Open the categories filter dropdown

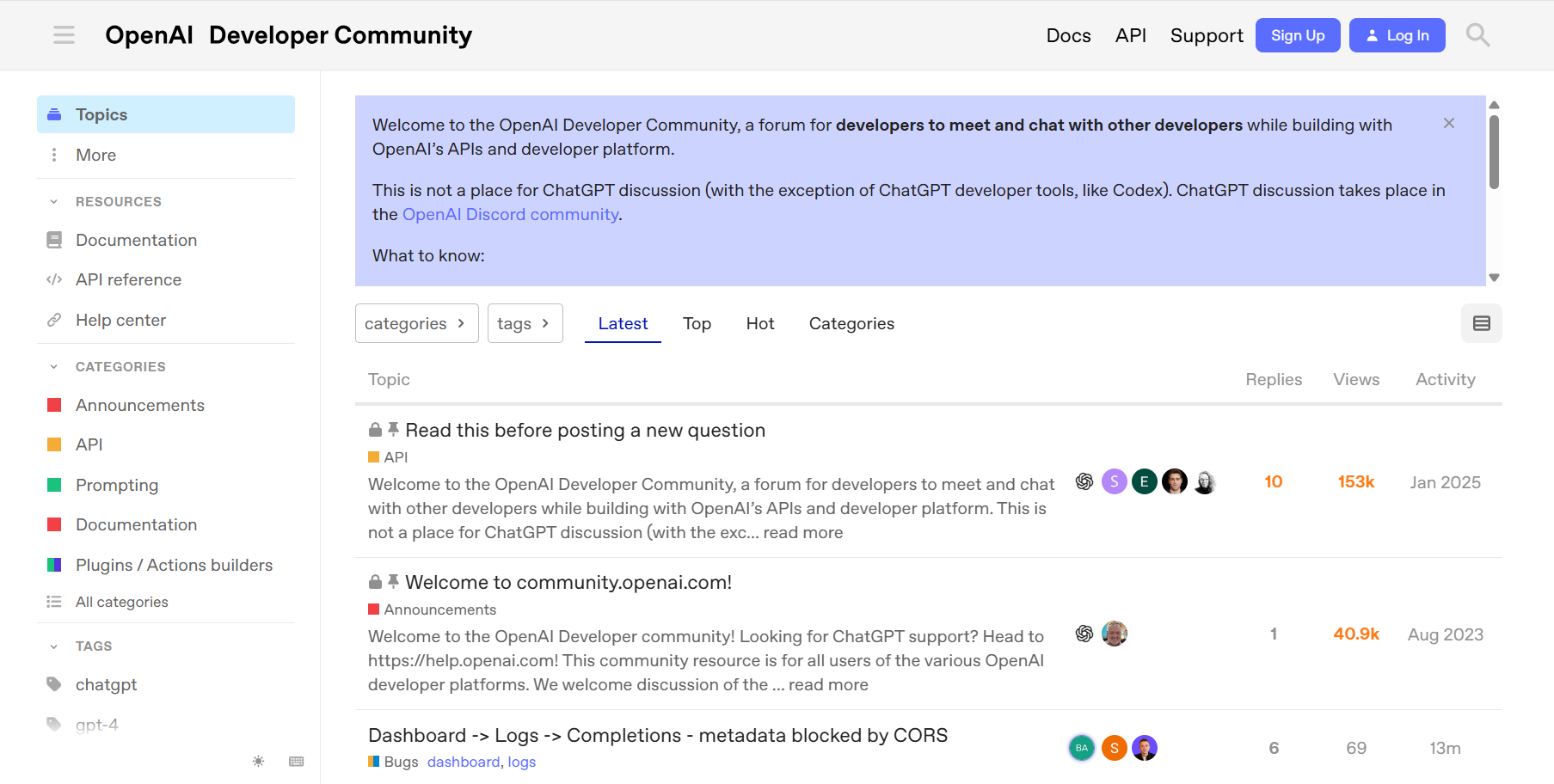[416, 323]
